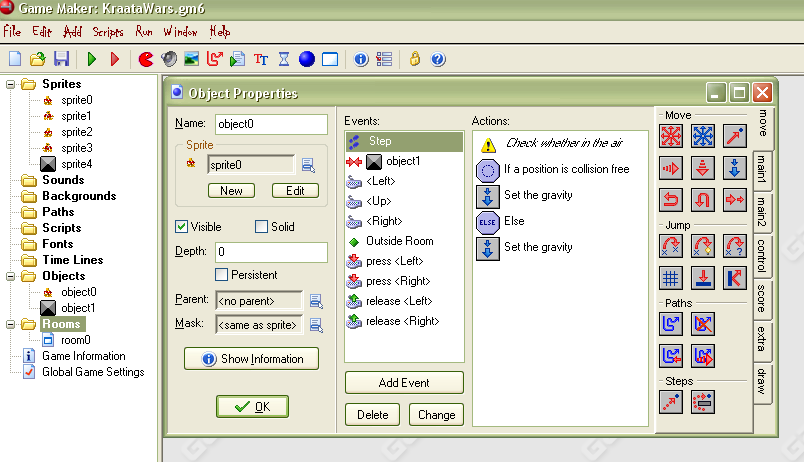Add a path using toolbar icon
Viewport: 804px width, 462px height.
click(215, 59)
